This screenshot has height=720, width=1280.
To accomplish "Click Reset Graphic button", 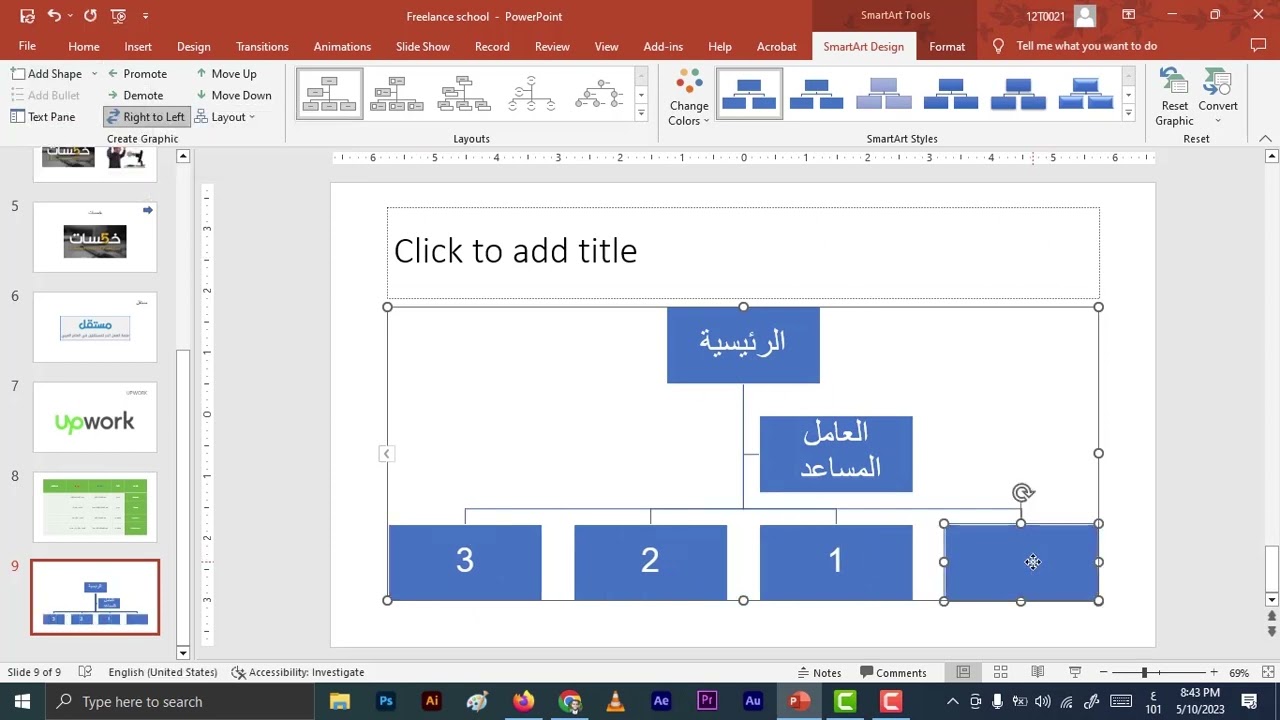I will 1175,98.
